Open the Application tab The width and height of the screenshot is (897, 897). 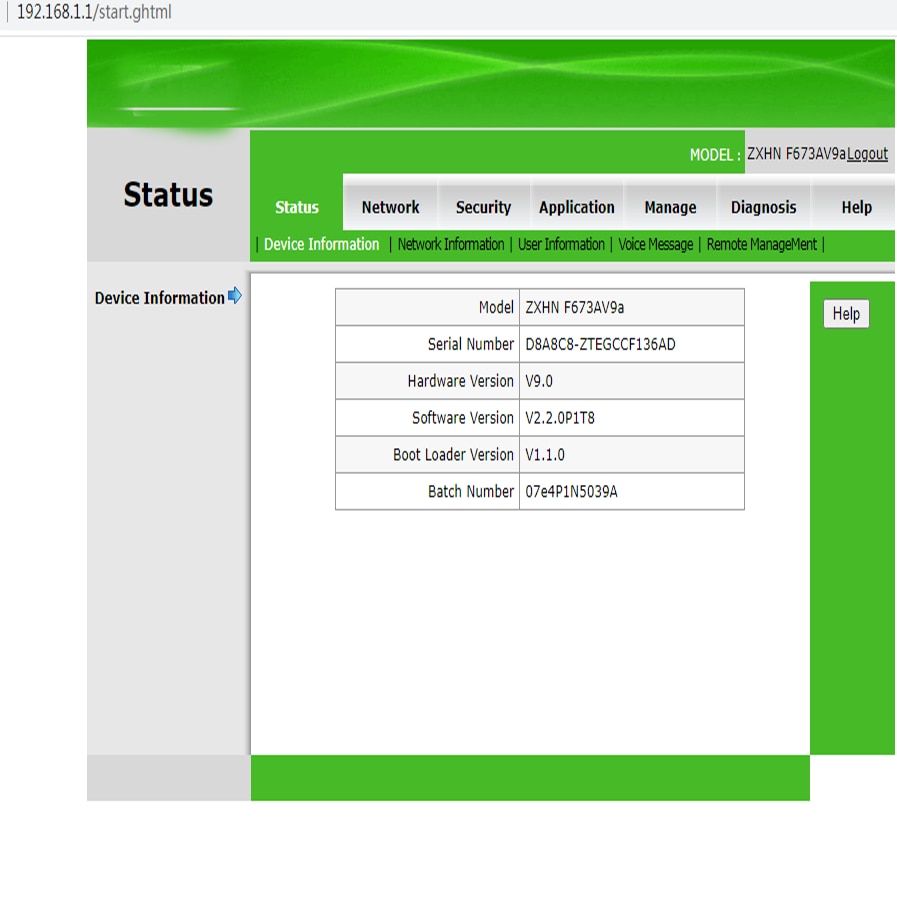(x=577, y=207)
